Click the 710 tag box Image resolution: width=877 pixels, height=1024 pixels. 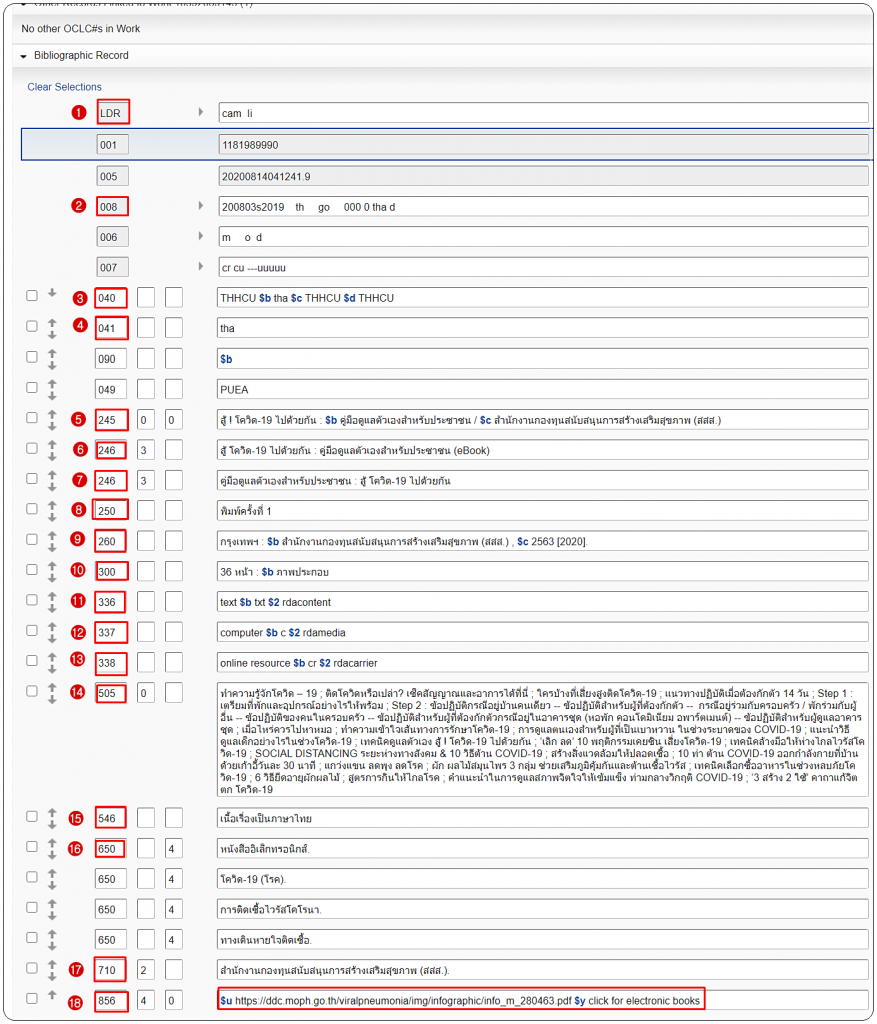tap(110, 970)
